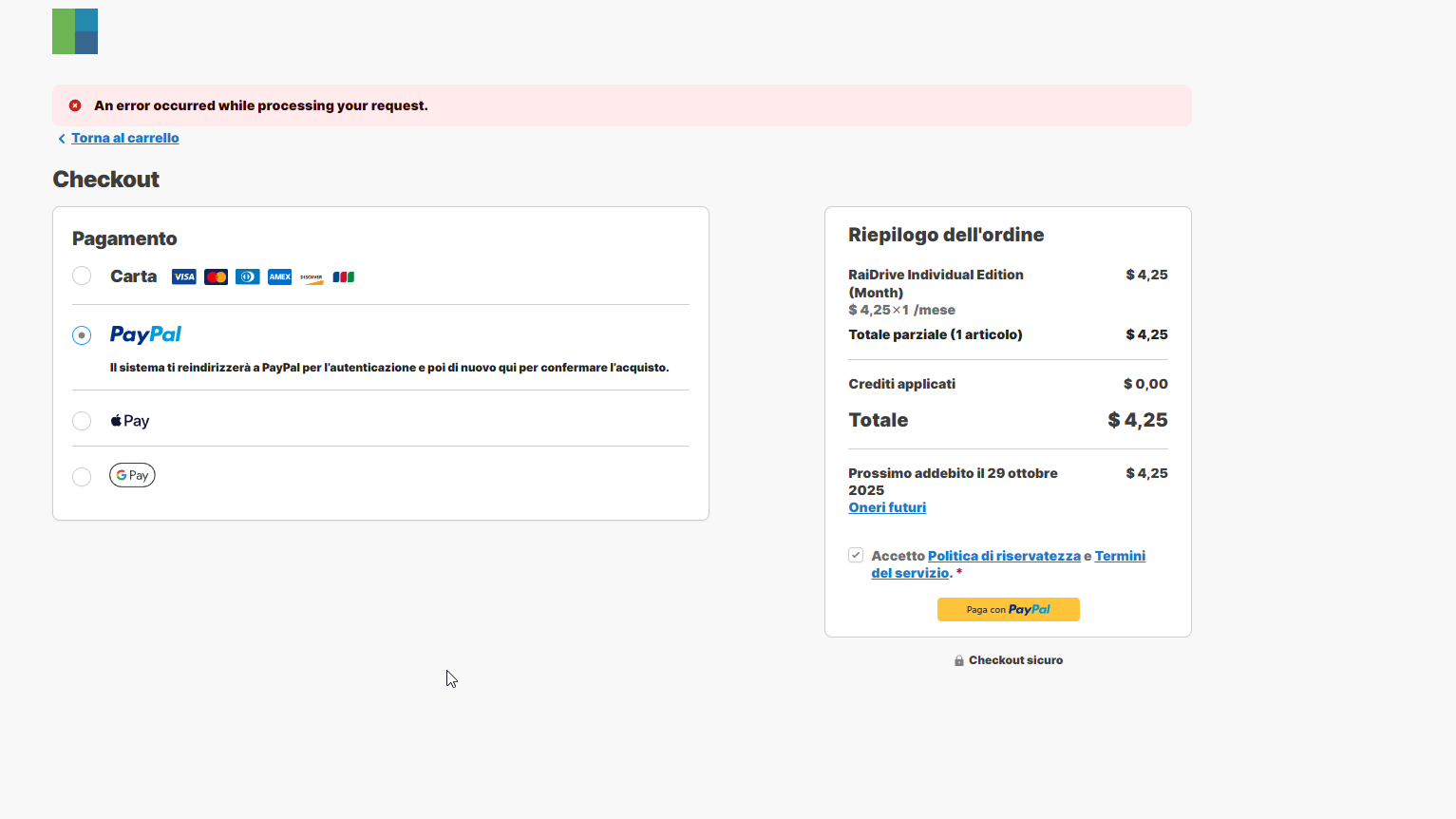1456x819 pixels.
Task: Go back via Torna al carrello link
Action: click(124, 139)
